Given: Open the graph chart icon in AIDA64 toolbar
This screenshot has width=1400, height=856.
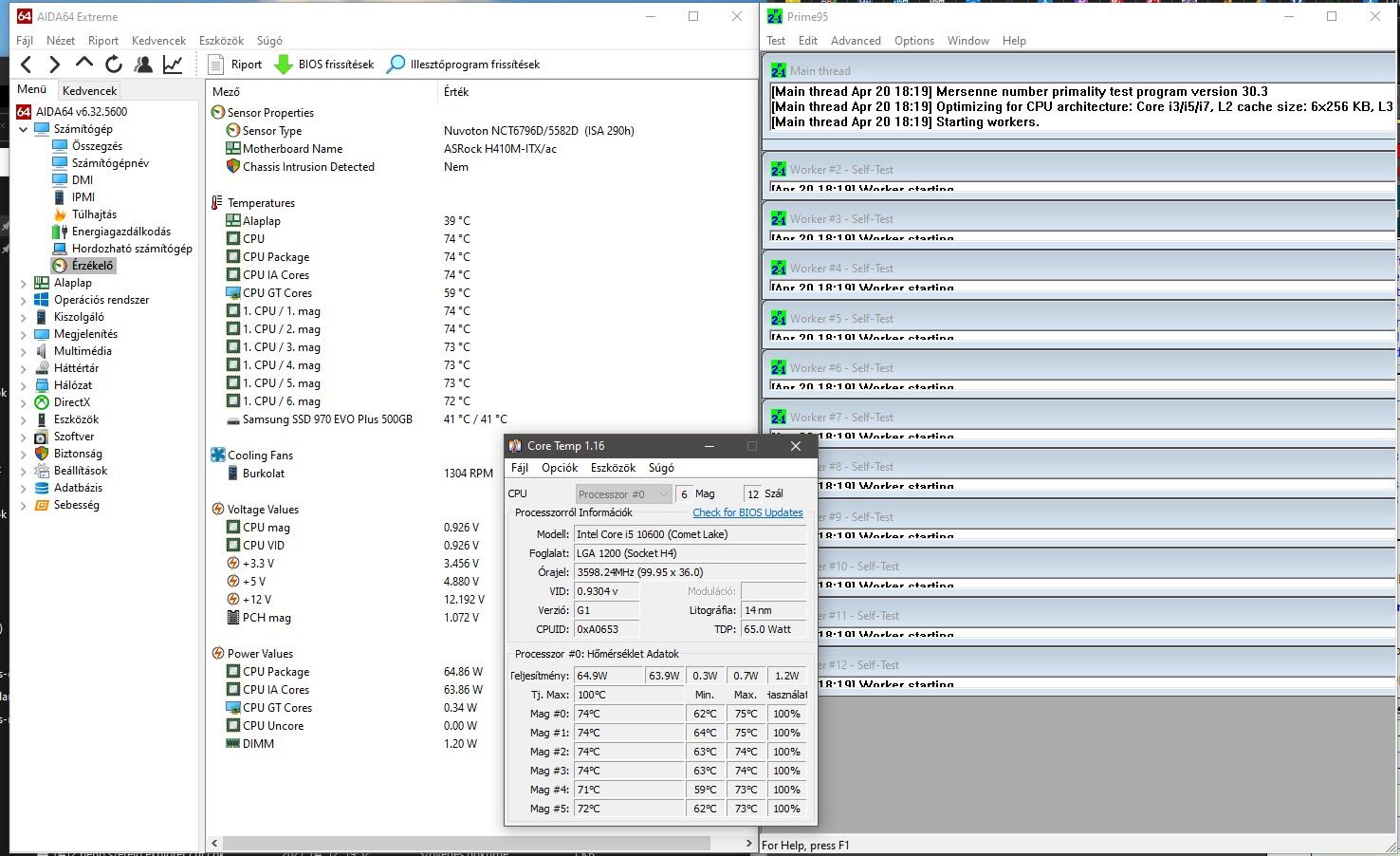Looking at the screenshot, I should pos(173,65).
